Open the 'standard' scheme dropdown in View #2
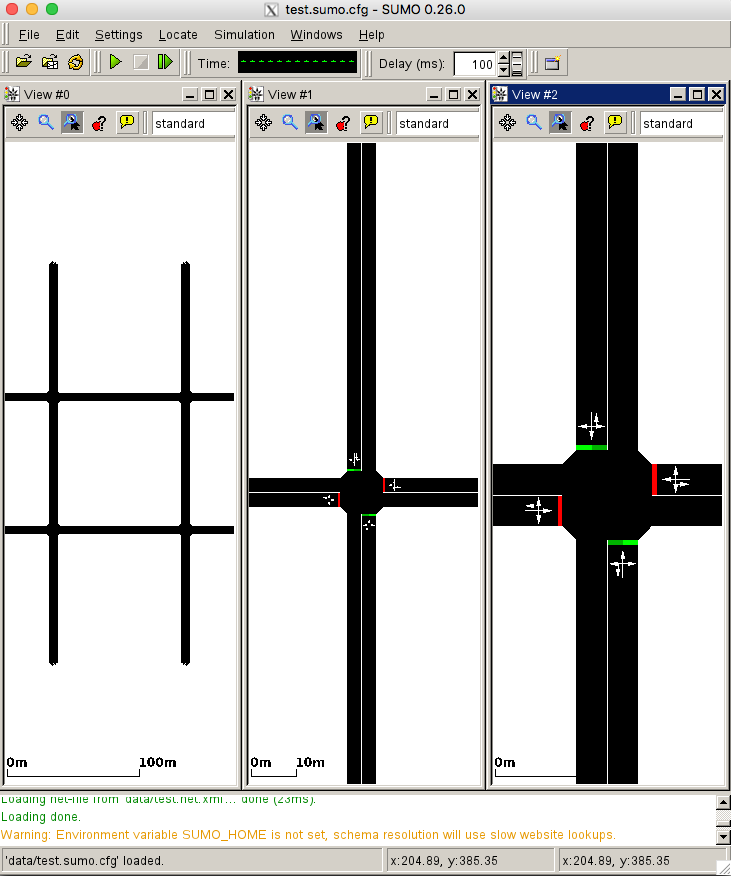The height and width of the screenshot is (876, 731). point(681,124)
